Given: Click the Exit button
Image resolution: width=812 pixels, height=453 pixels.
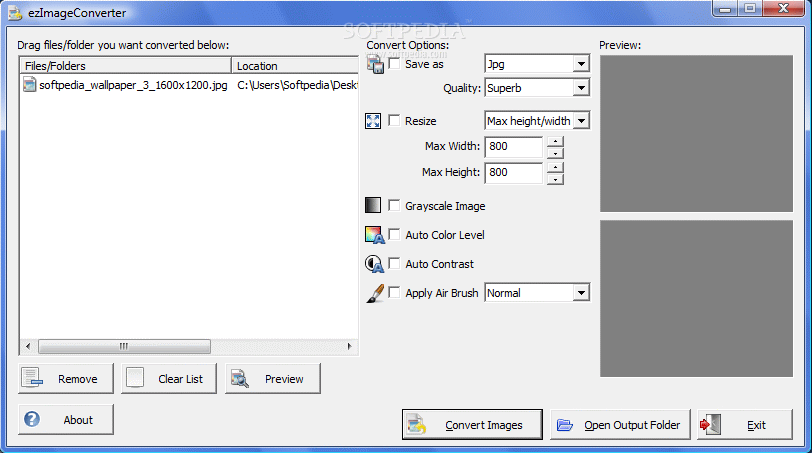Looking at the screenshot, I should click(745, 425).
